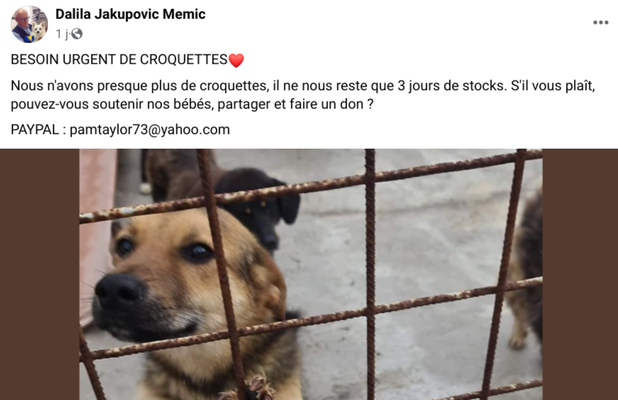Click the dark dog at photo's right edge
618x400 pixels.
(526, 272)
